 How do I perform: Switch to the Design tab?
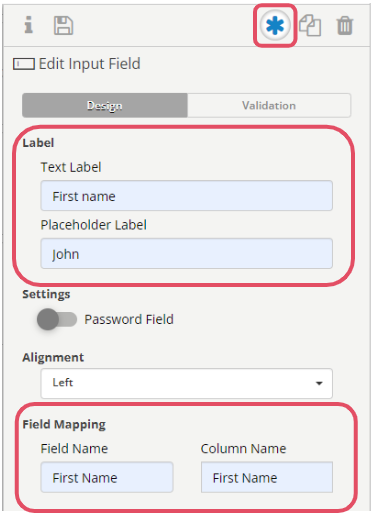click(x=105, y=105)
